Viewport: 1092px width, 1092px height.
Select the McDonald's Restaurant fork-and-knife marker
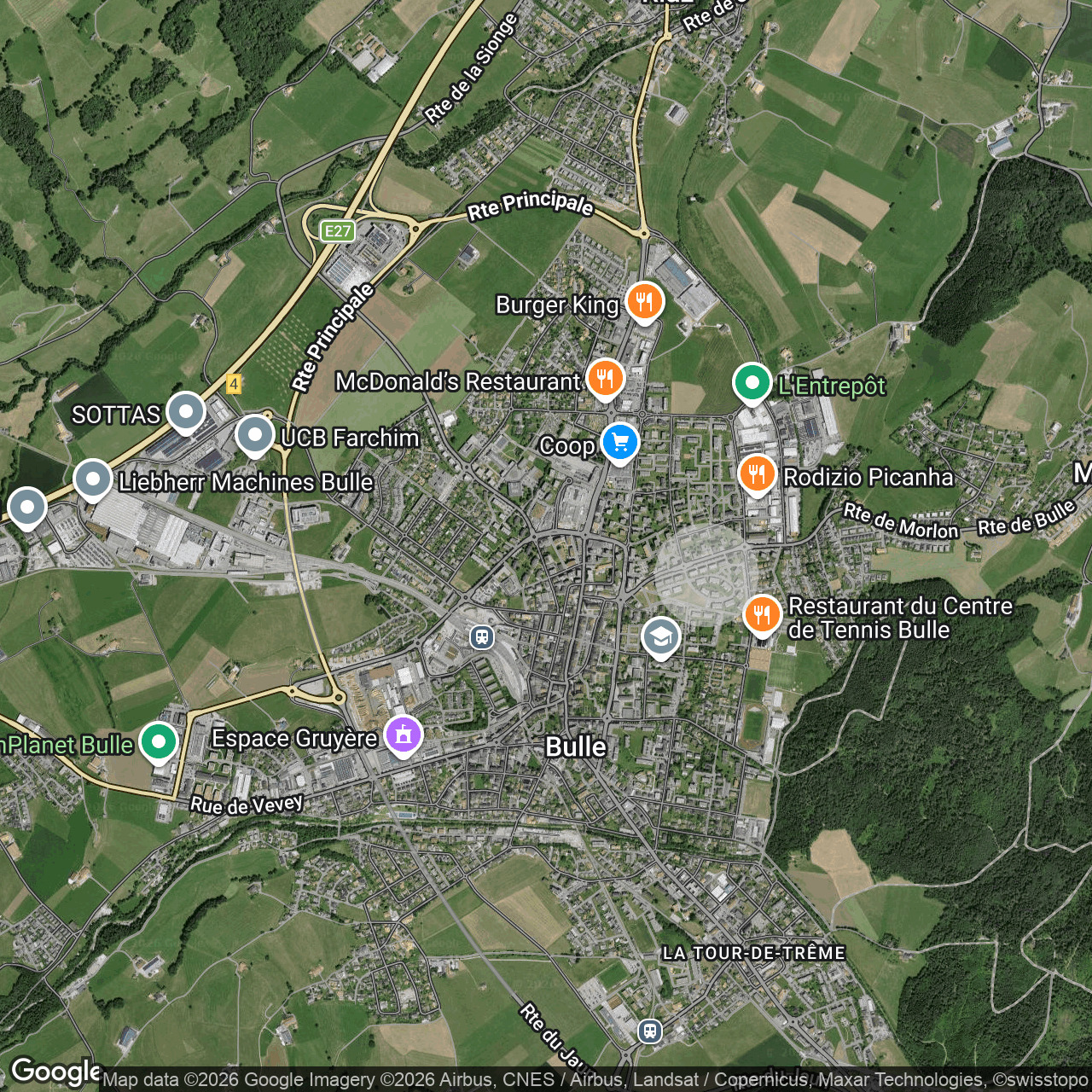[x=606, y=379]
